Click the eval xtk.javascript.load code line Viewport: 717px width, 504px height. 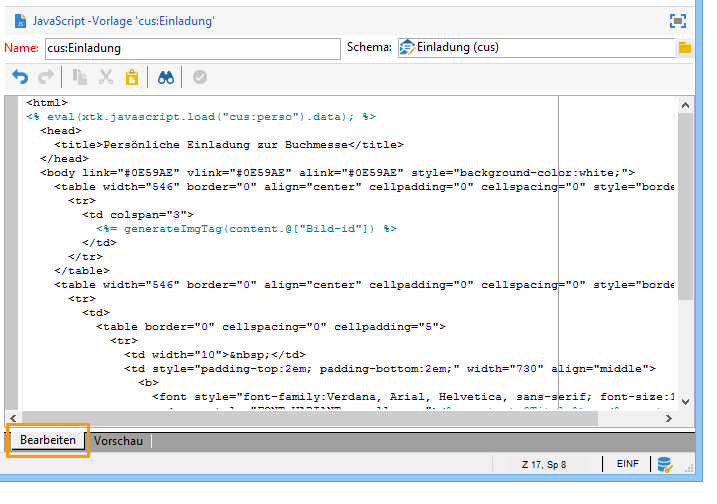click(x=201, y=117)
